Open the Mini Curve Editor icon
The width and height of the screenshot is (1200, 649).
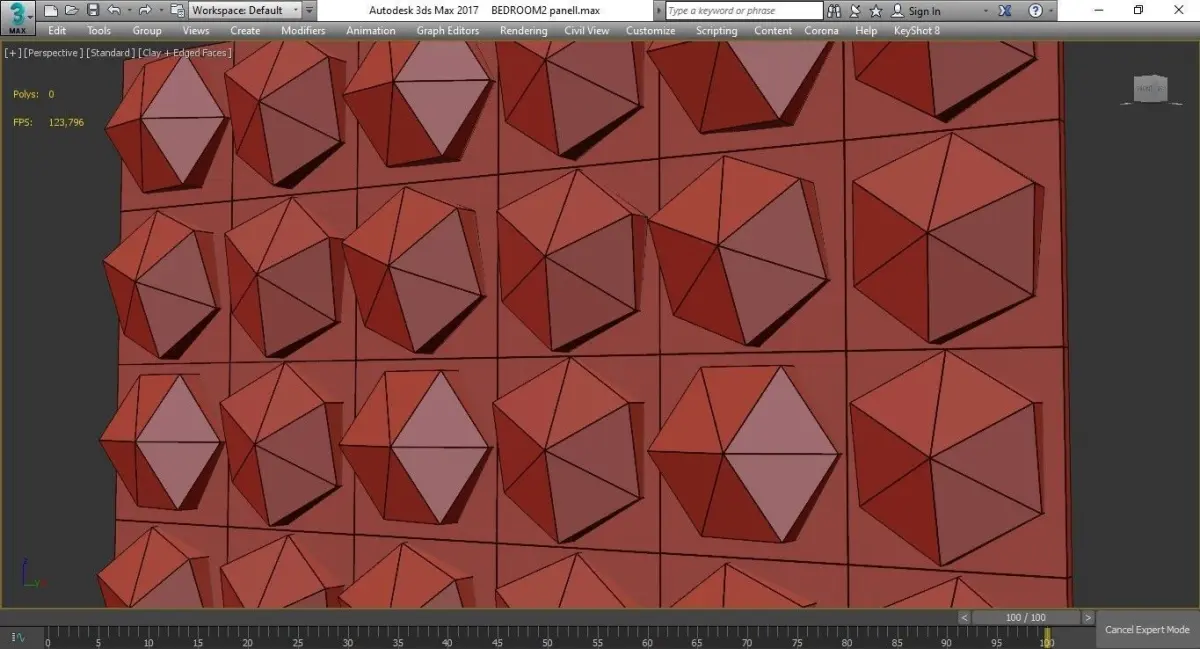click(18, 635)
